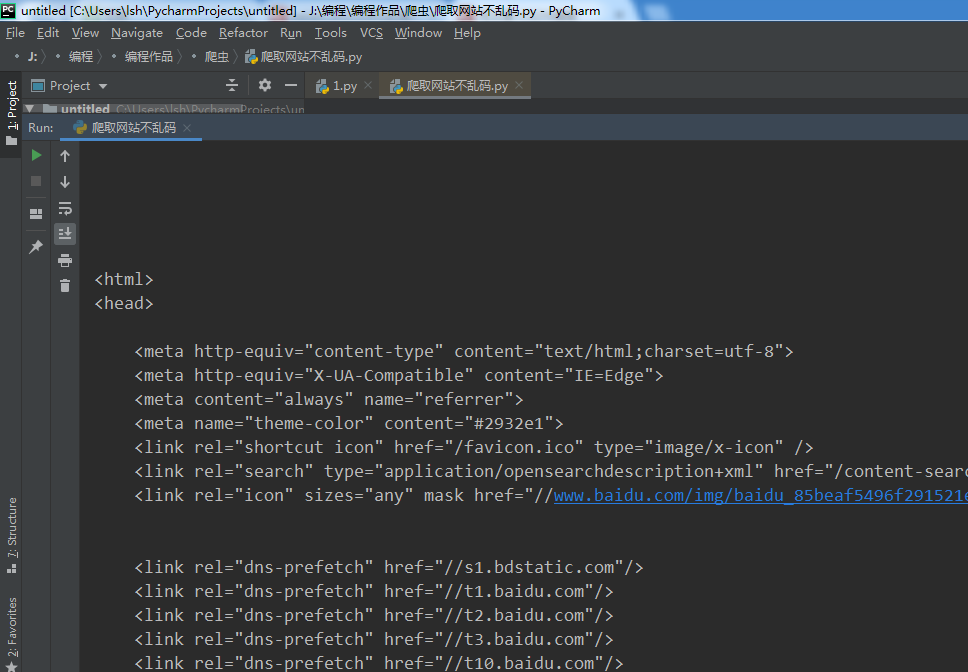Toggle the Structure side tool window
The width and height of the screenshot is (968, 672).
pyautogui.click(x=12, y=535)
